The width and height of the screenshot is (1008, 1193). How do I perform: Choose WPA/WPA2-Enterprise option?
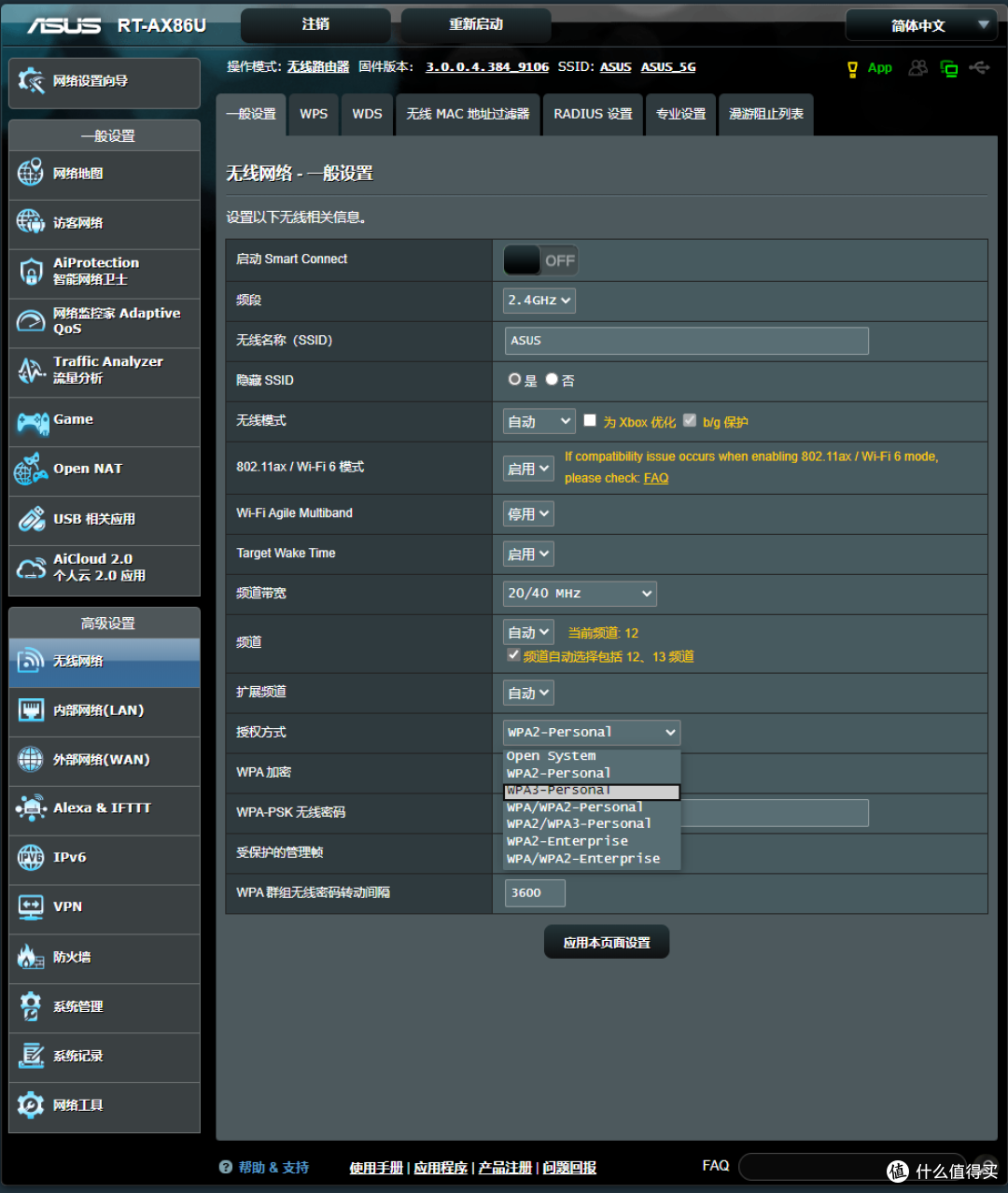(592, 859)
